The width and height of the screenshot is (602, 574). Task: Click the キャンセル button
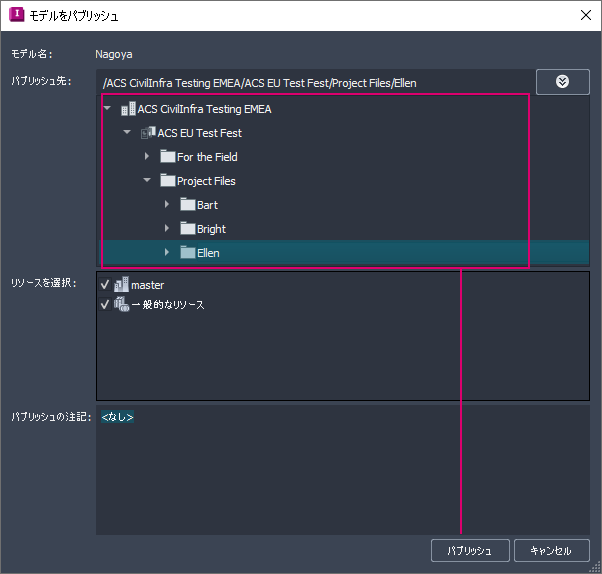(551, 551)
